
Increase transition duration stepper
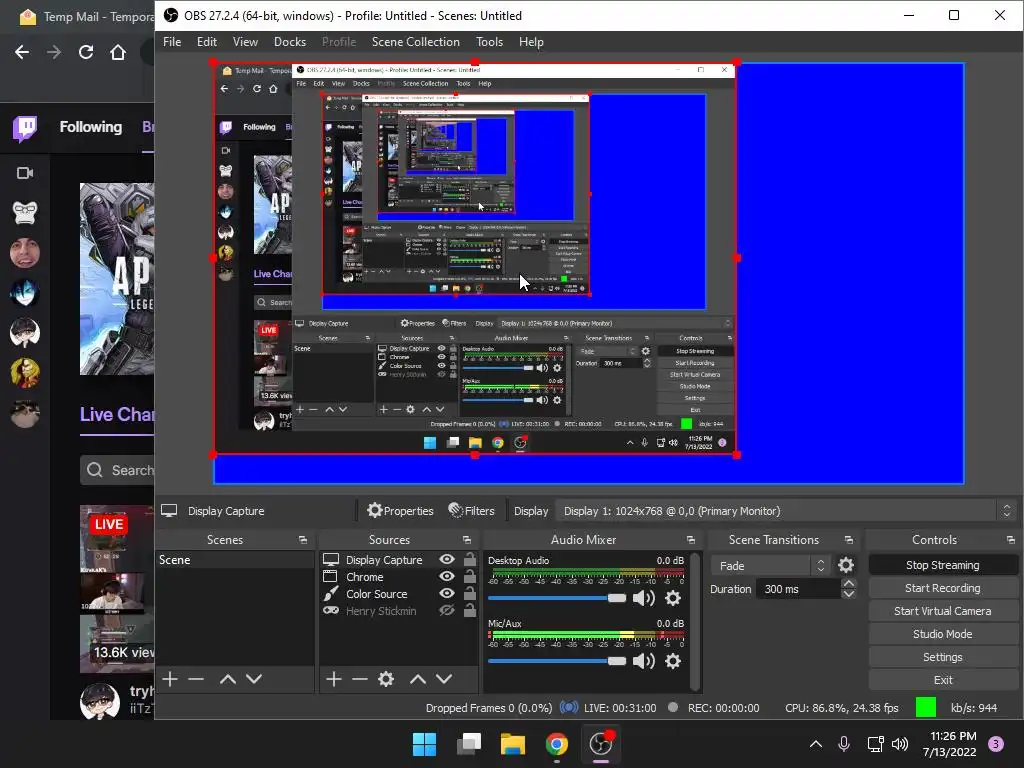848,583
